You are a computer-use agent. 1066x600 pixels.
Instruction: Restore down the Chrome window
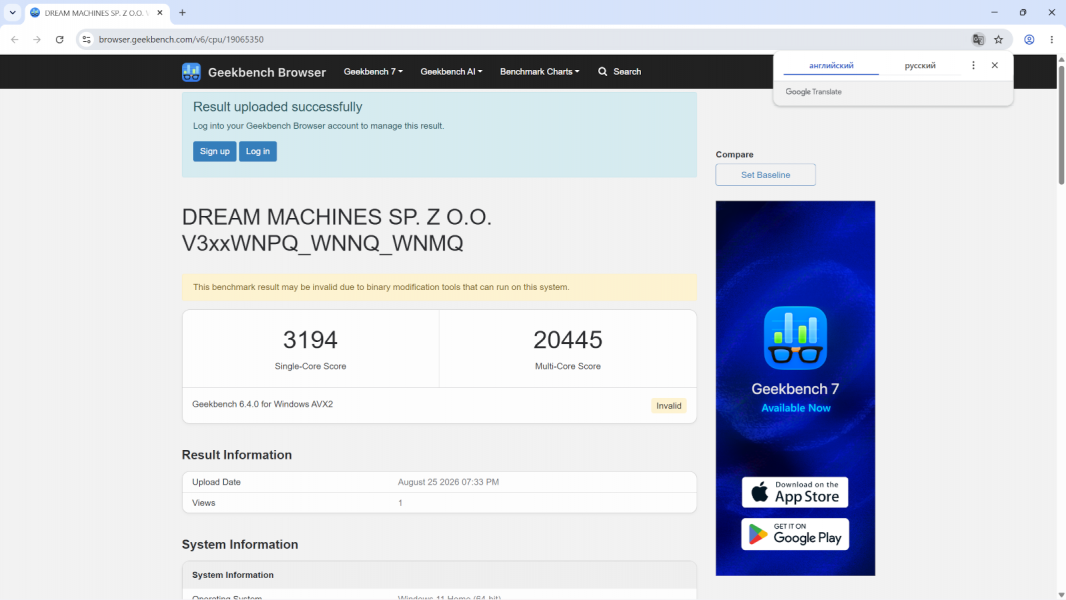pyautogui.click(x=1022, y=12)
